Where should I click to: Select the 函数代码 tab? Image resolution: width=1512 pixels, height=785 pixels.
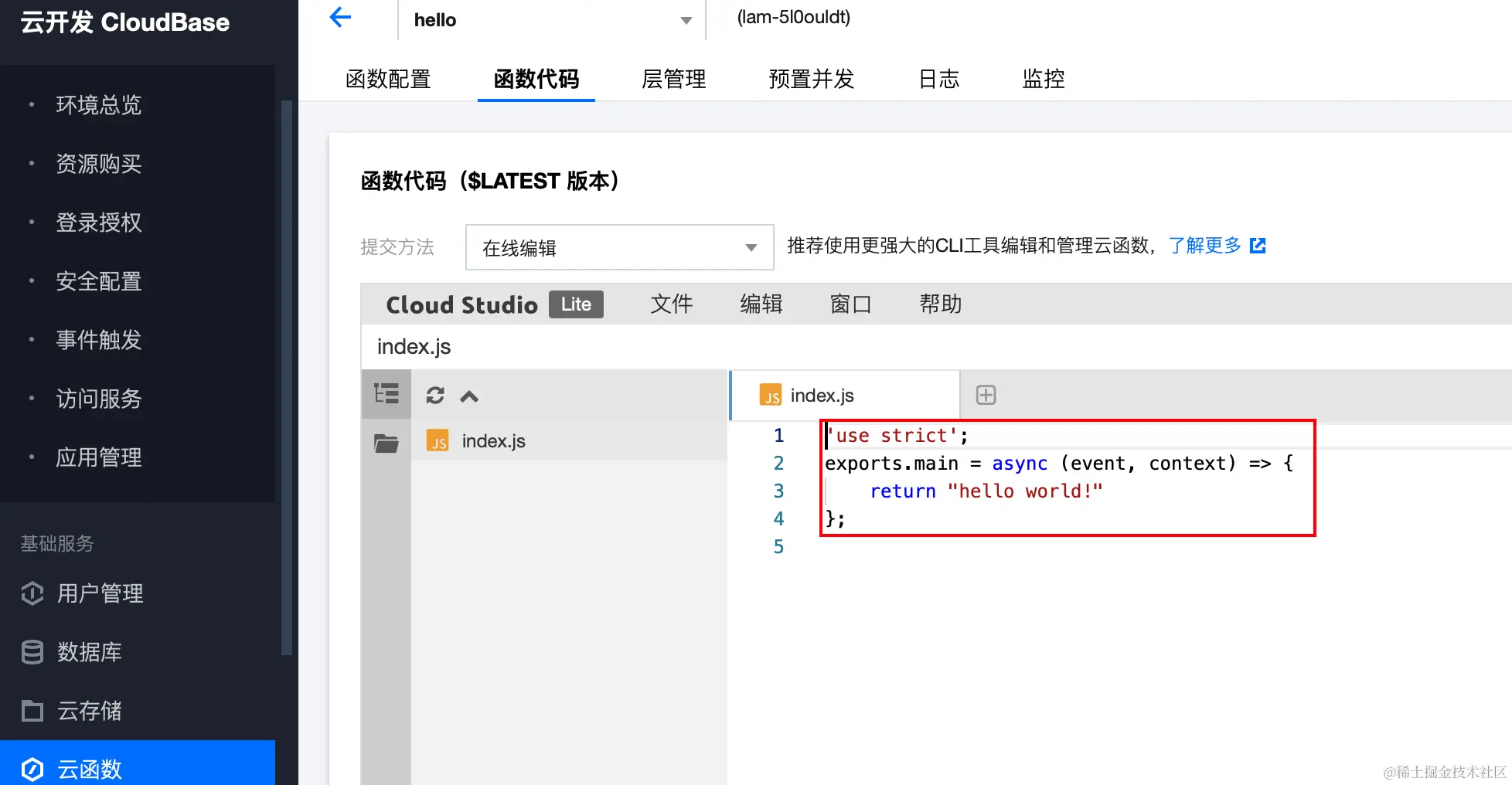coord(536,79)
